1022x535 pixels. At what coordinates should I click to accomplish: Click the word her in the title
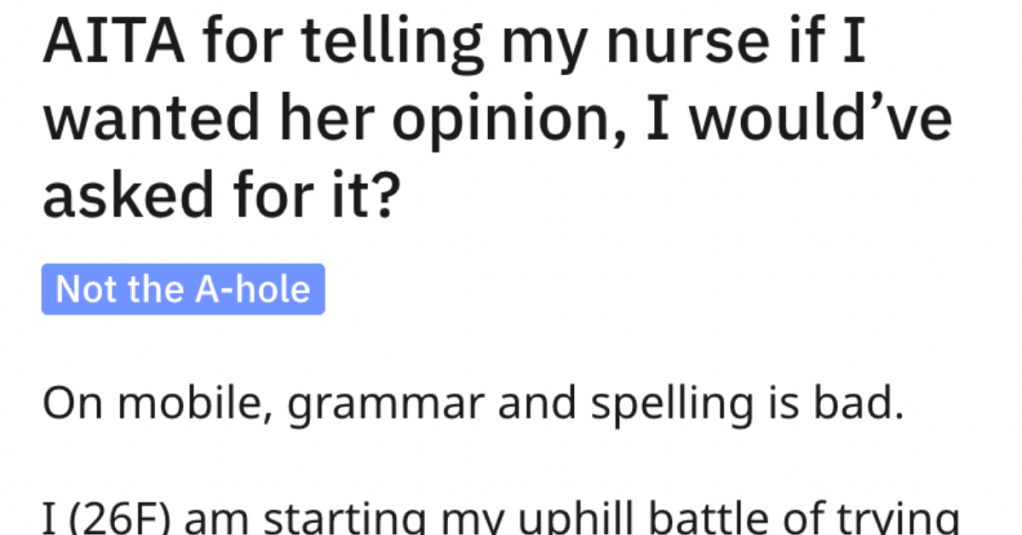coord(327,118)
